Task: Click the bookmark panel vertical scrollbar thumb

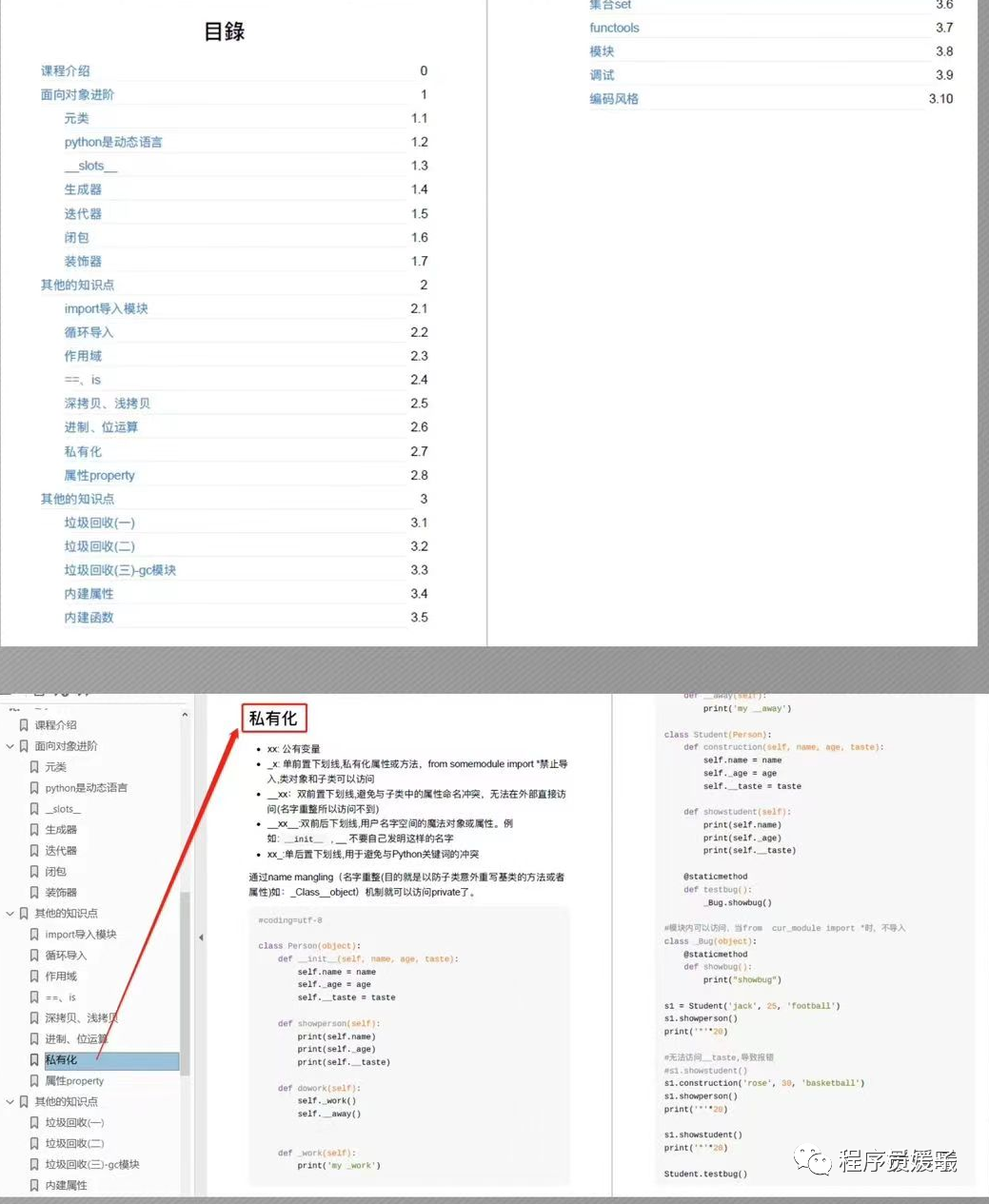Action: click(185, 984)
